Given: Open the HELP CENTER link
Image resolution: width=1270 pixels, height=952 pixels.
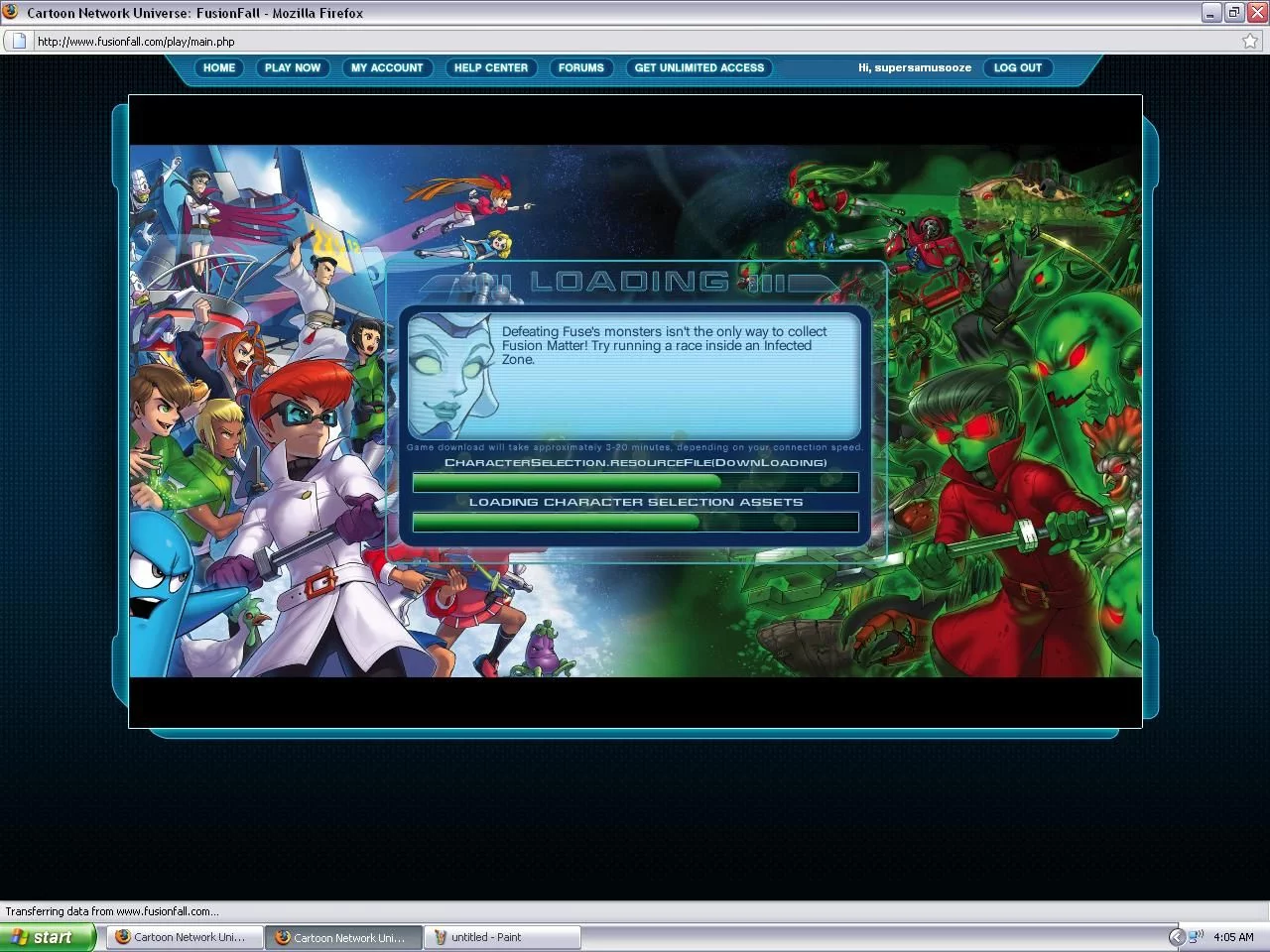Looking at the screenshot, I should (x=491, y=67).
